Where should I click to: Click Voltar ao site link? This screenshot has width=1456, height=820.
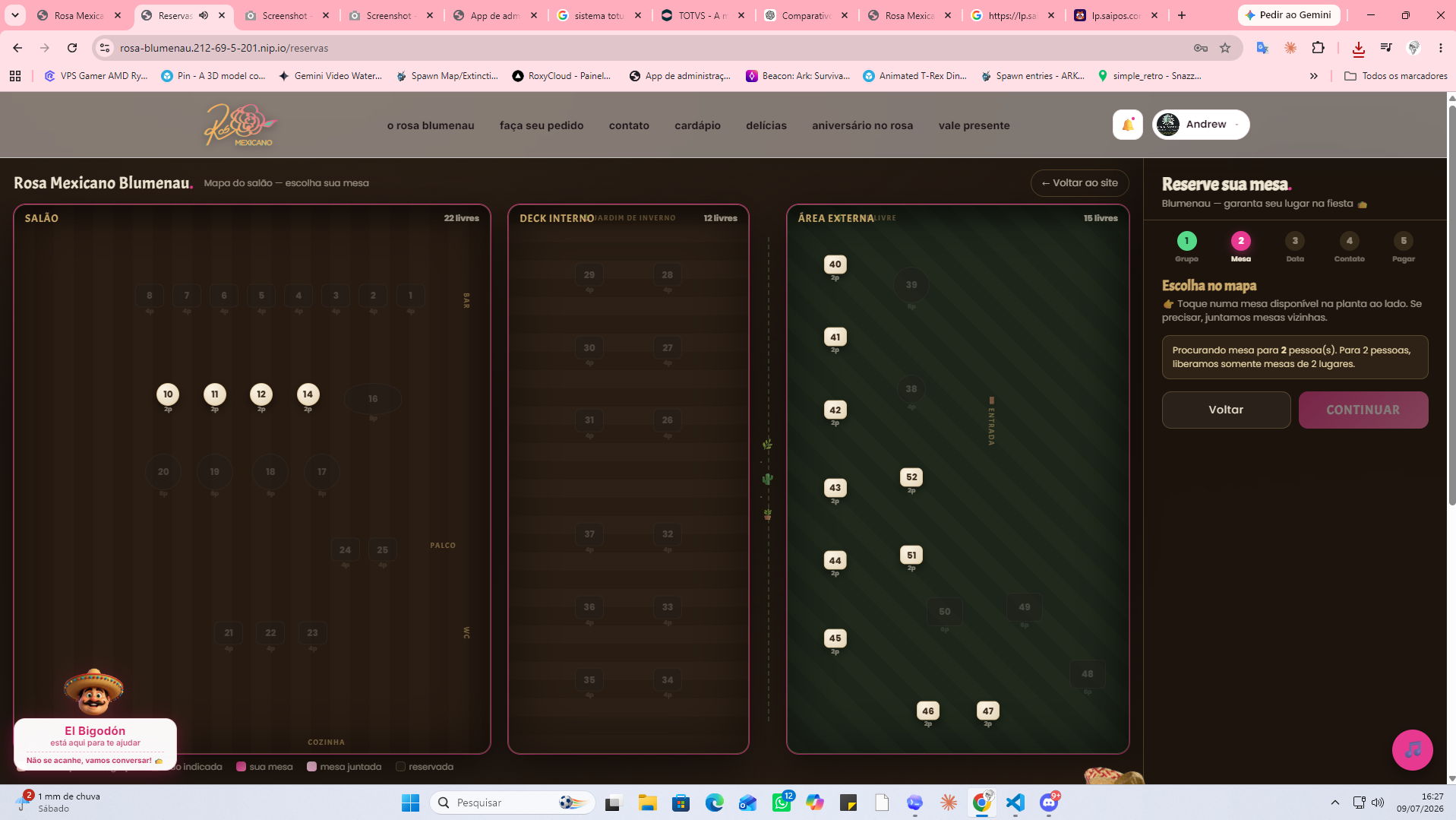click(1079, 183)
